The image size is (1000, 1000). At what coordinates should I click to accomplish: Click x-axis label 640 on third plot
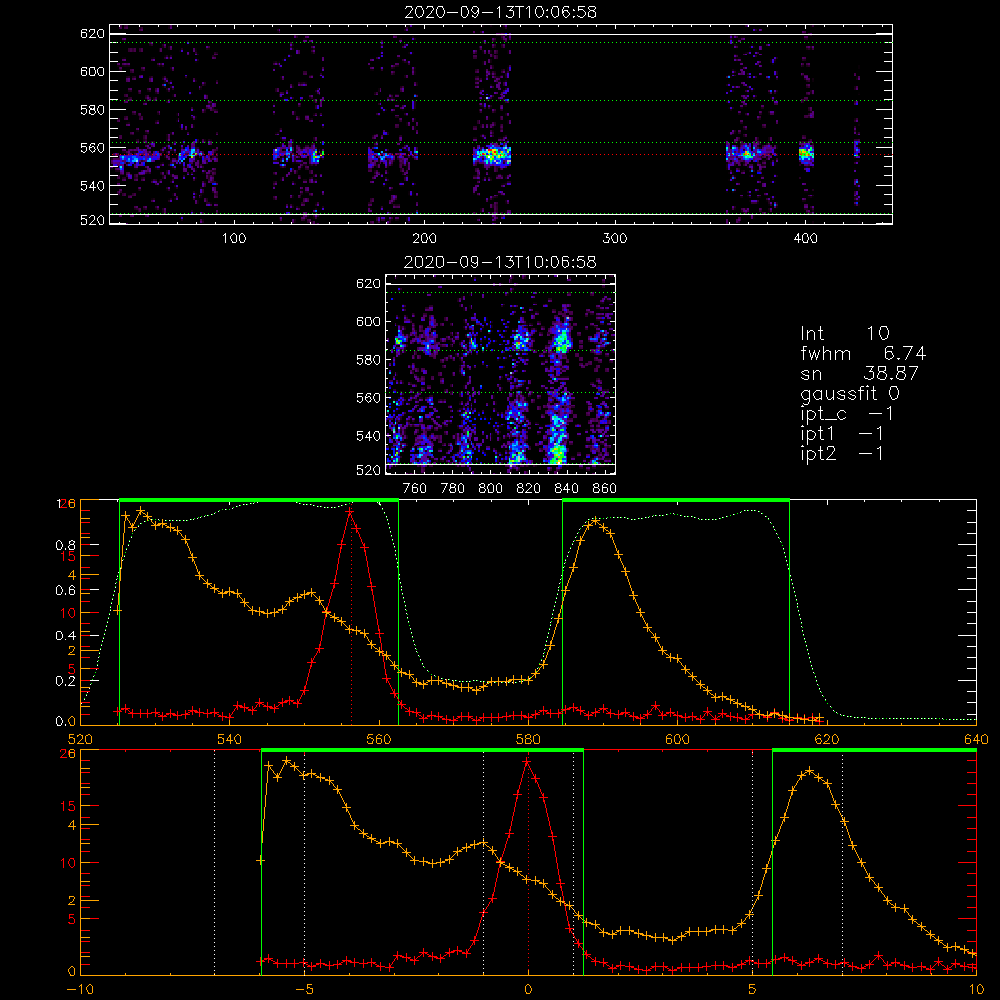(976, 739)
